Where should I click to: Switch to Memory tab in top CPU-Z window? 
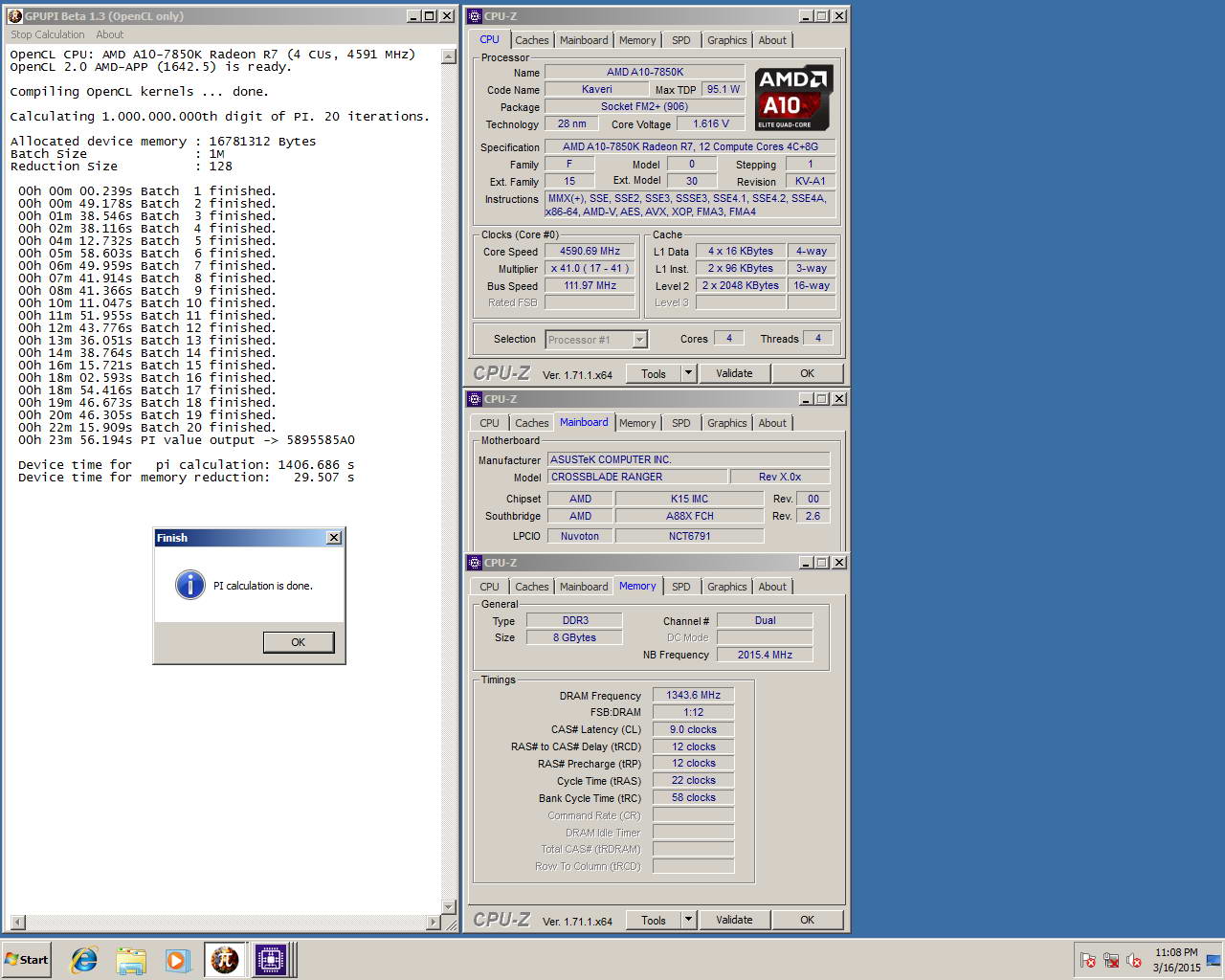point(637,40)
